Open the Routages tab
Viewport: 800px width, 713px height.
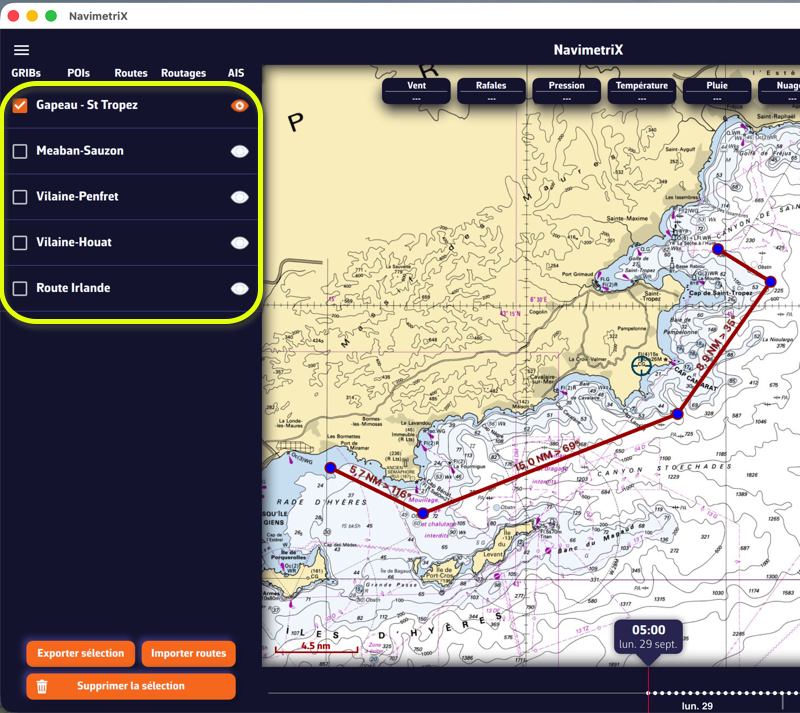click(x=183, y=73)
